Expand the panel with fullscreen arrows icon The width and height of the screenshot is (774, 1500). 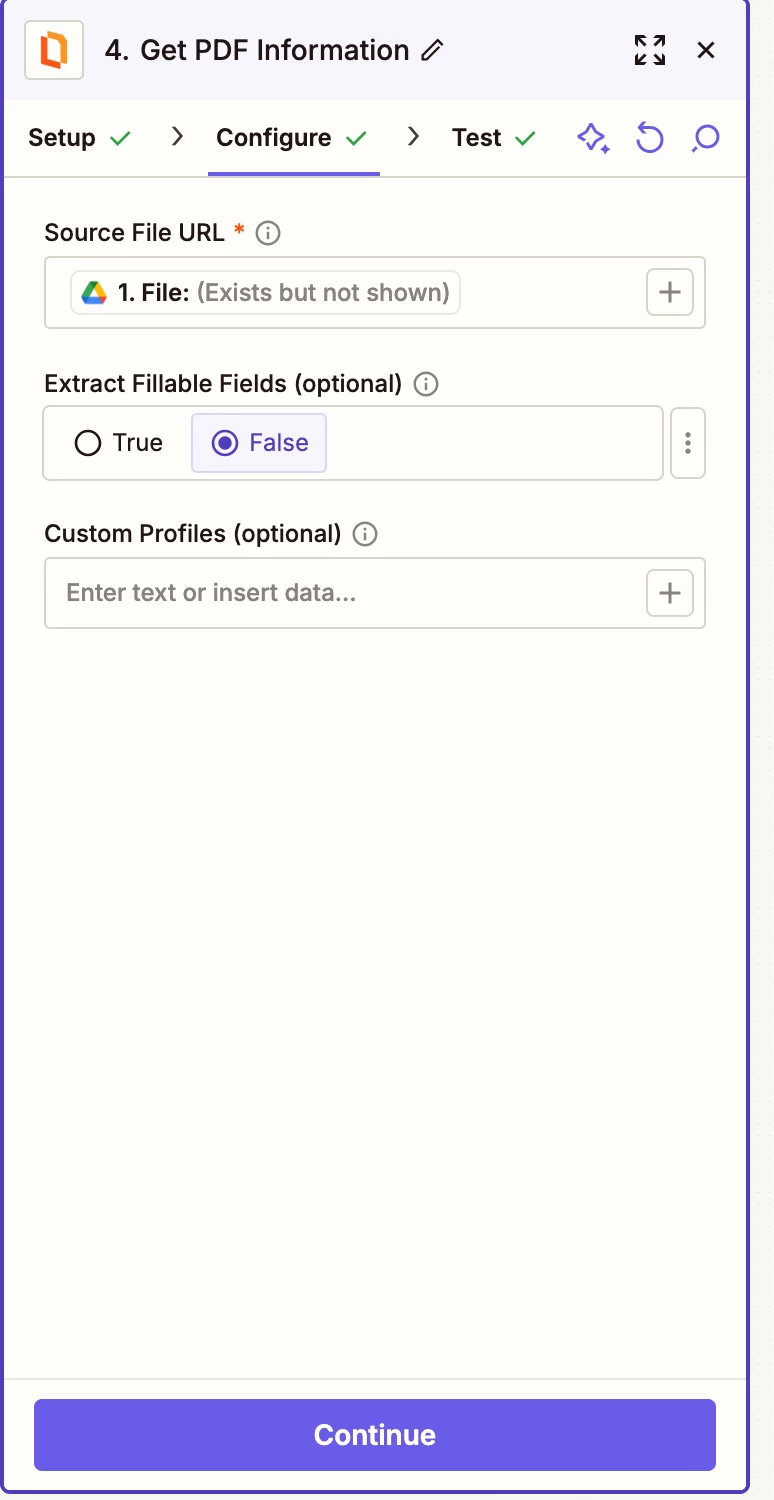(x=650, y=50)
